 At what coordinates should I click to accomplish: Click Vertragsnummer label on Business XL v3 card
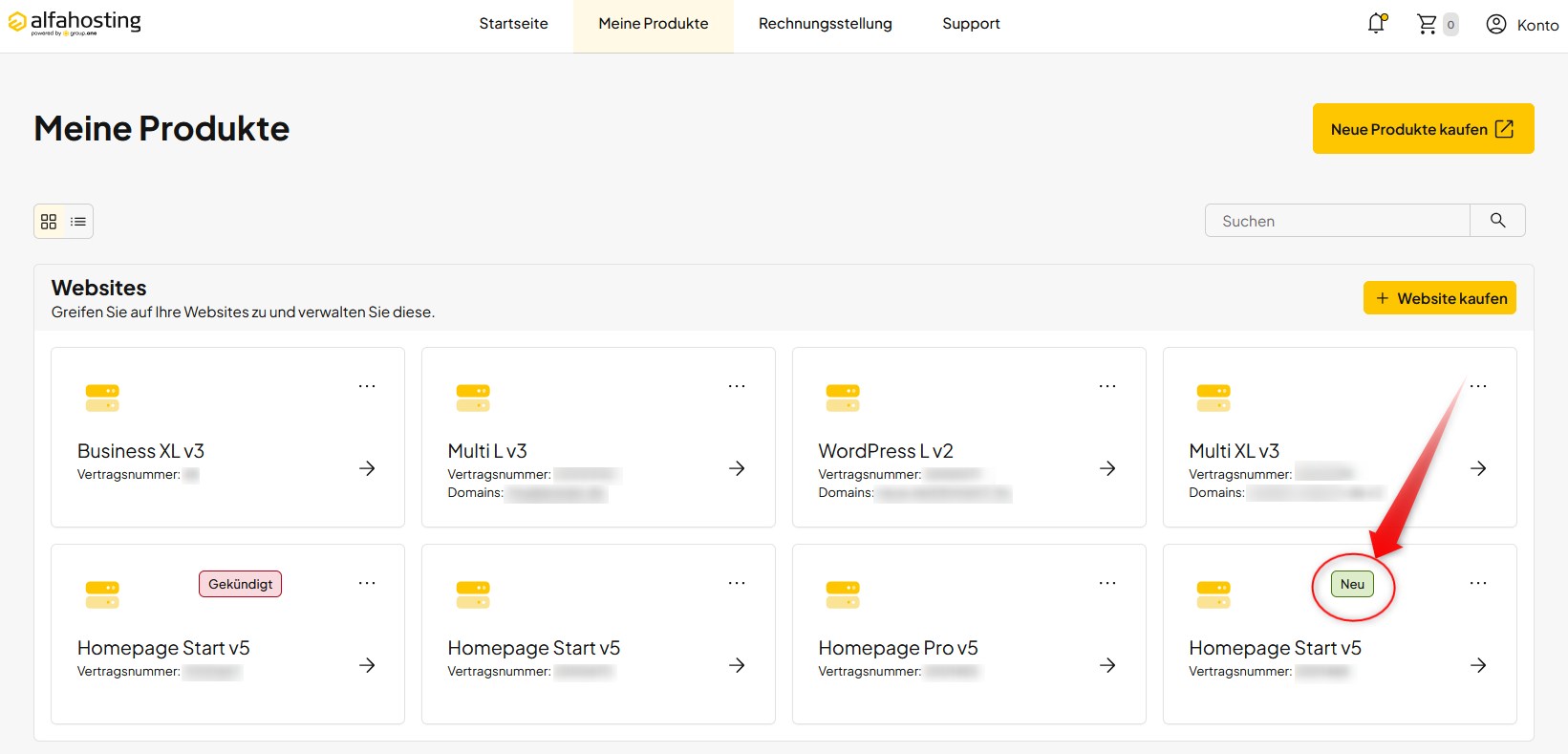pos(128,475)
